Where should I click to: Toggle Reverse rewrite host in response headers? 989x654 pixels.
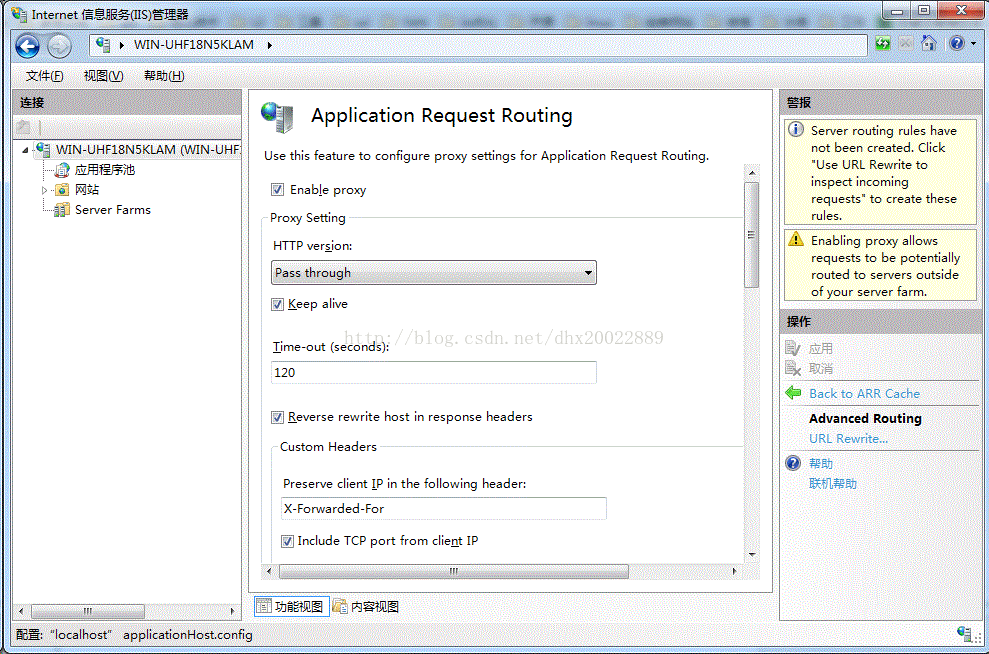pos(278,418)
